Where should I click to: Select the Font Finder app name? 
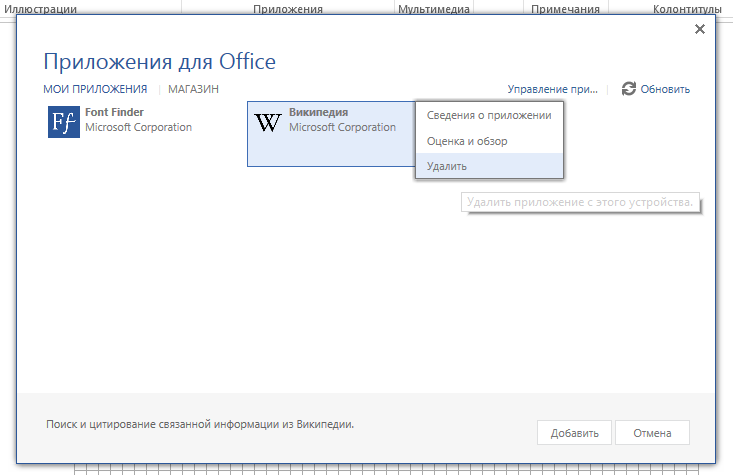114,112
